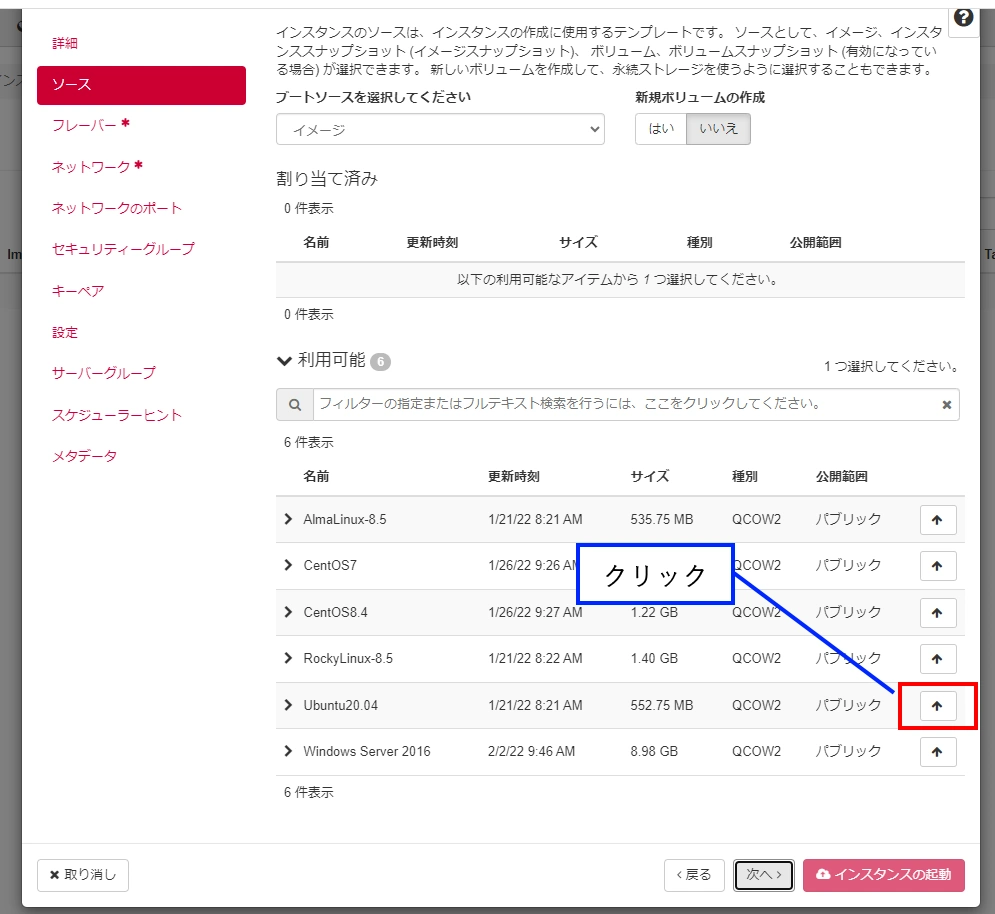Click the image filter search field
The width and height of the screenshot is (995, 914).
coord(625,405)
